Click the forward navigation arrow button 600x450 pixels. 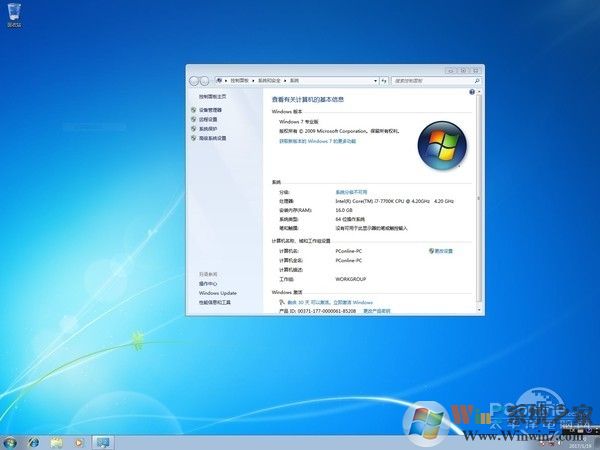tap(205, 79)
